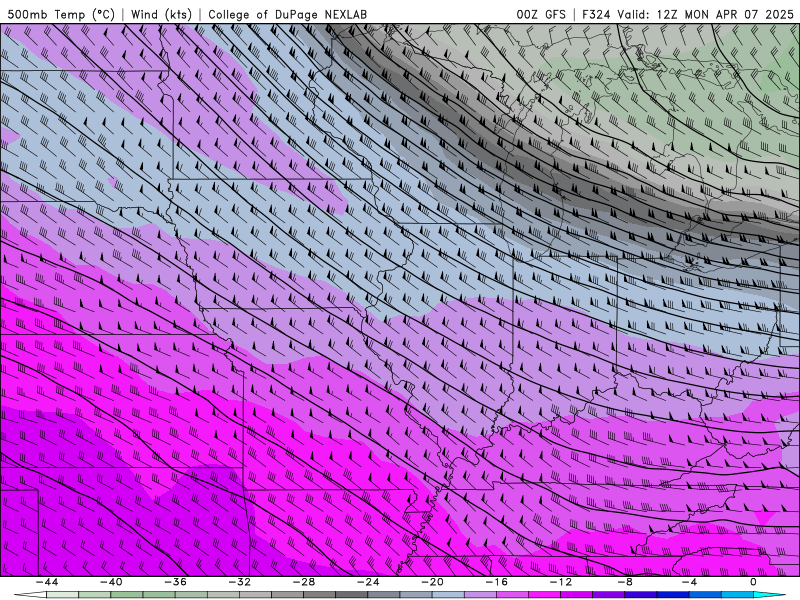Click the -16 colorbar label
The width and height of the screenshot is (800, 600).
[497, 582]
